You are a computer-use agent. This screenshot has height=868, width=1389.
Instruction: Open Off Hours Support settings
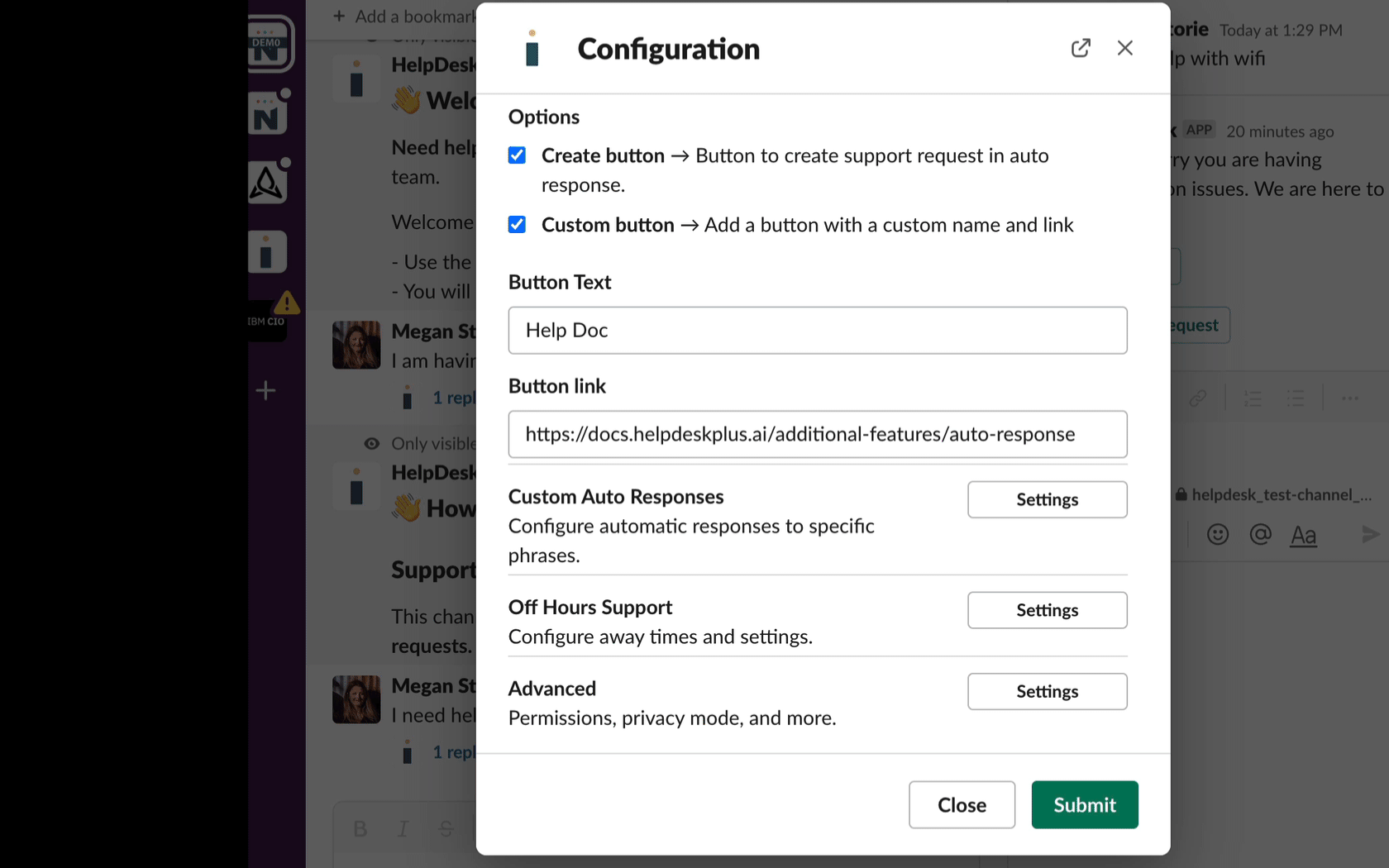(x=1048, y=610)
